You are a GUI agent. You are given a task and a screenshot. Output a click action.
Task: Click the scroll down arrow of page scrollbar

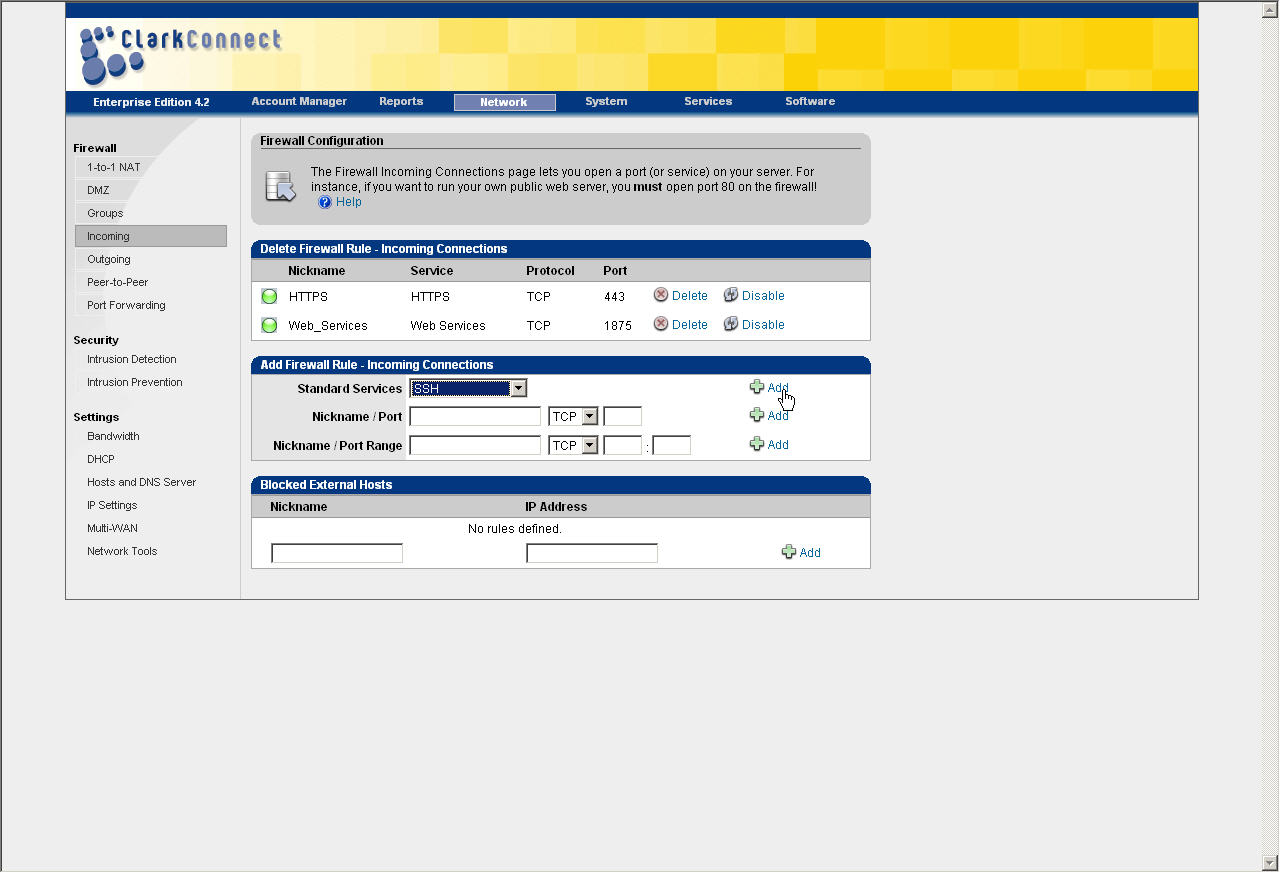(1270, 862)
